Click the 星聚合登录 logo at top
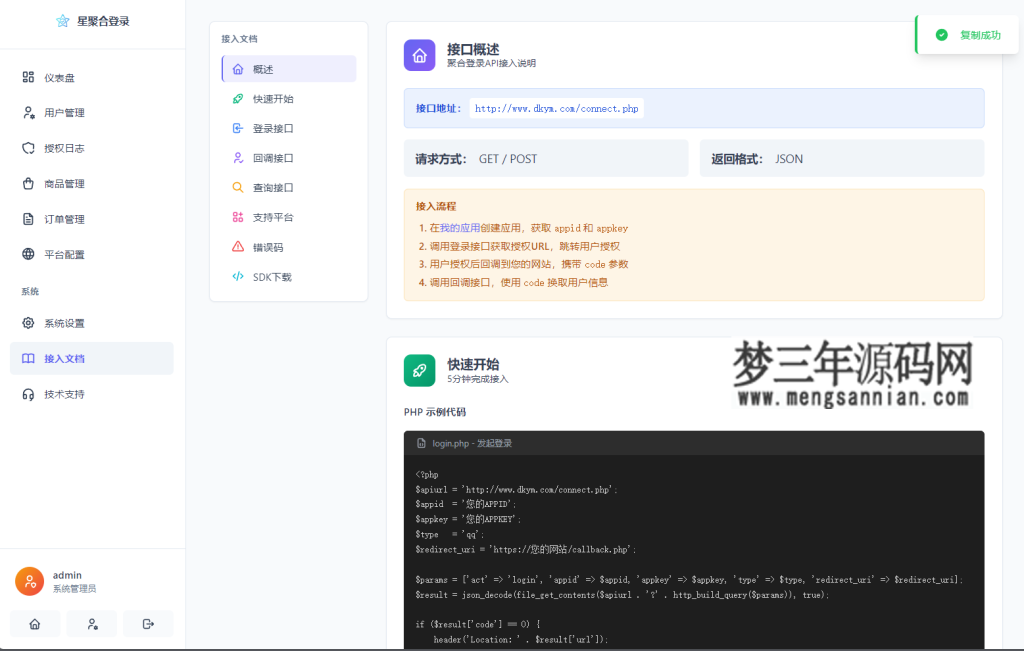1024x651 pixels. point(93,20)
